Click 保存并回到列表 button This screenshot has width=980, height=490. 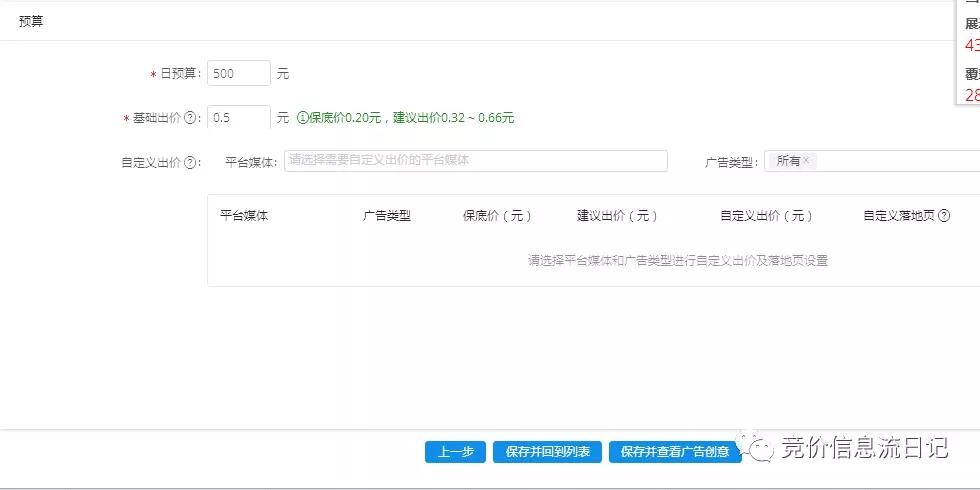(548, 452)
